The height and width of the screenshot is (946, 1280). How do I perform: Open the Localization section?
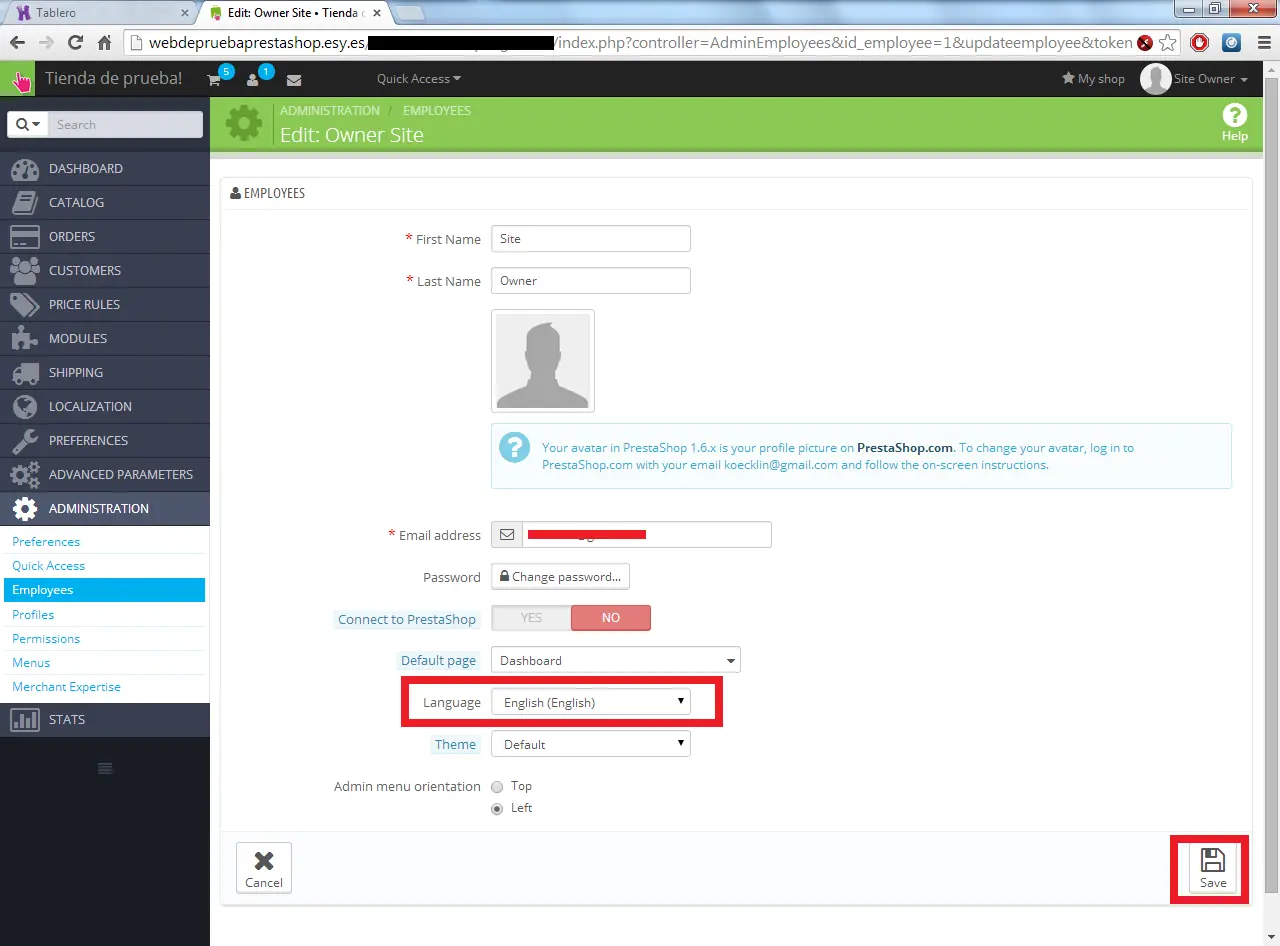coord(105,406)
